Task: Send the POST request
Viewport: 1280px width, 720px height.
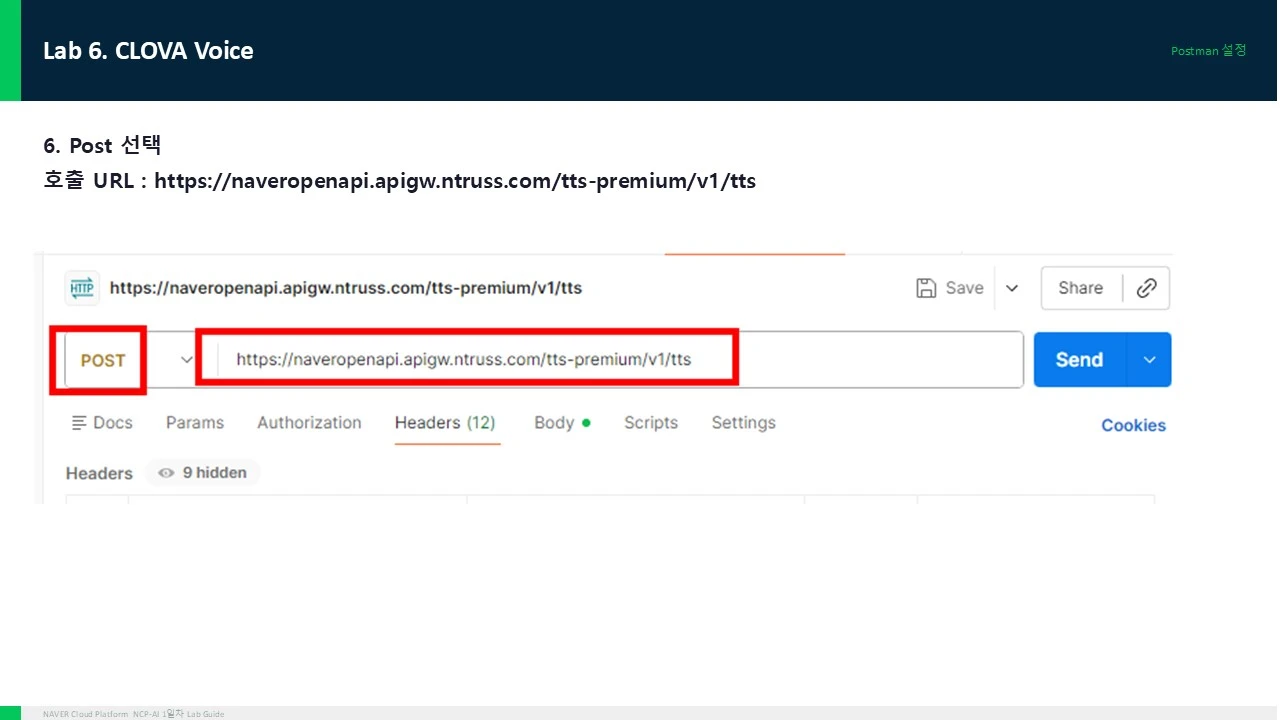Action: pyautogui.click(x=1080, y=360)
